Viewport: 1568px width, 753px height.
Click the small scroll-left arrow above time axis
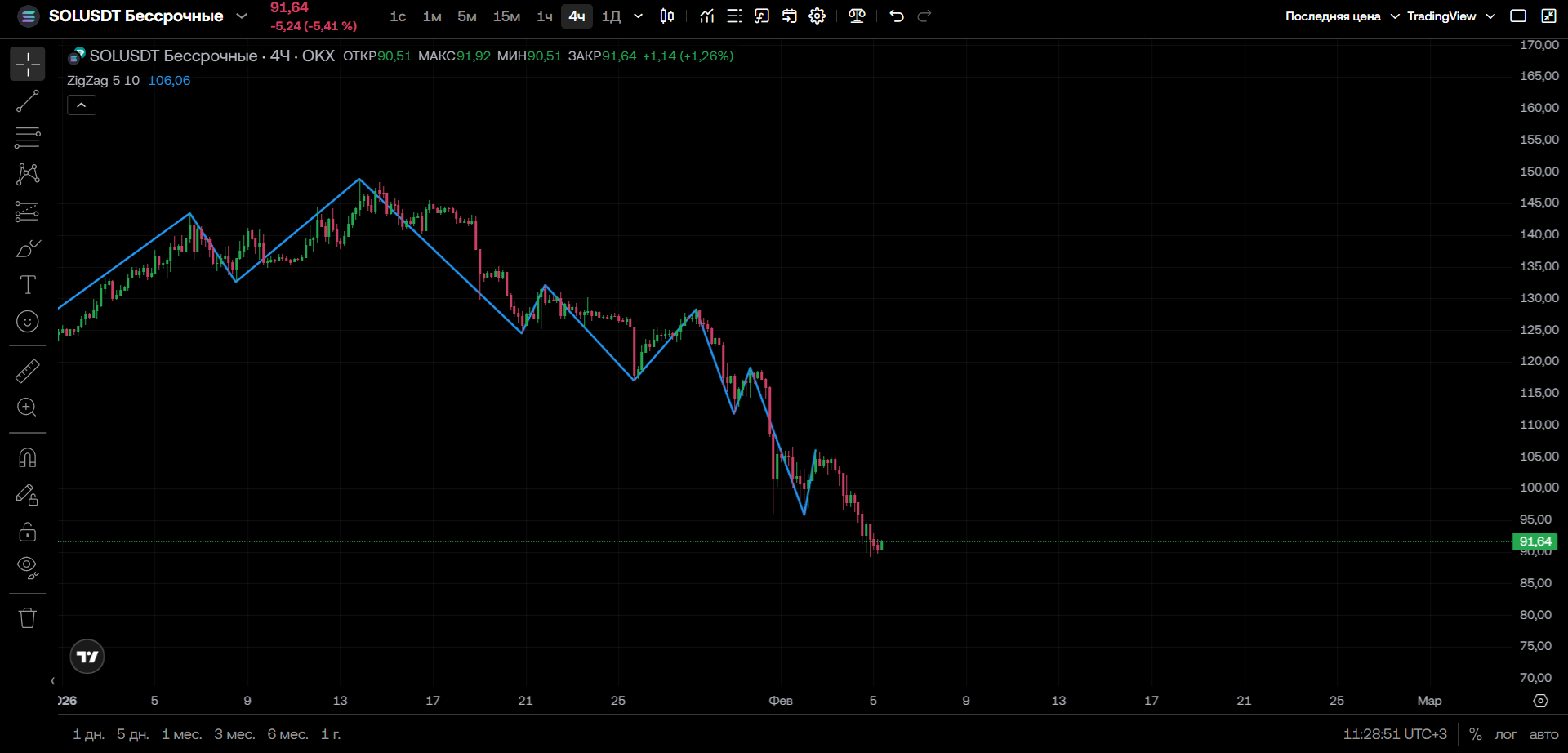click(53, 680)
